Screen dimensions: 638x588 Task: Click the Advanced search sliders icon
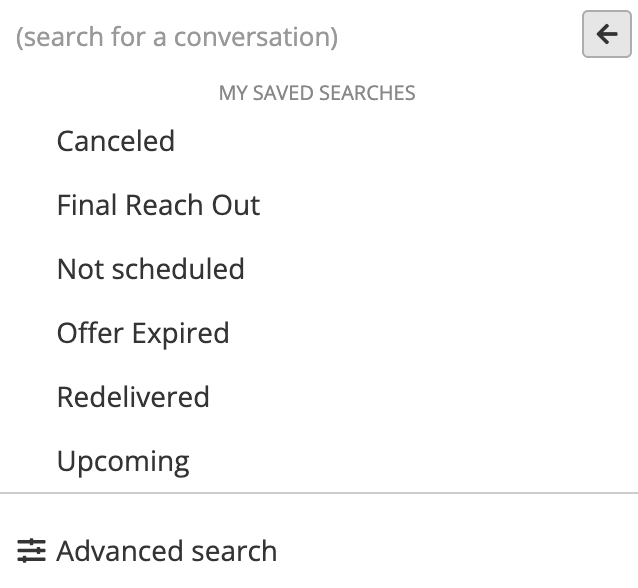click(31, 551)
